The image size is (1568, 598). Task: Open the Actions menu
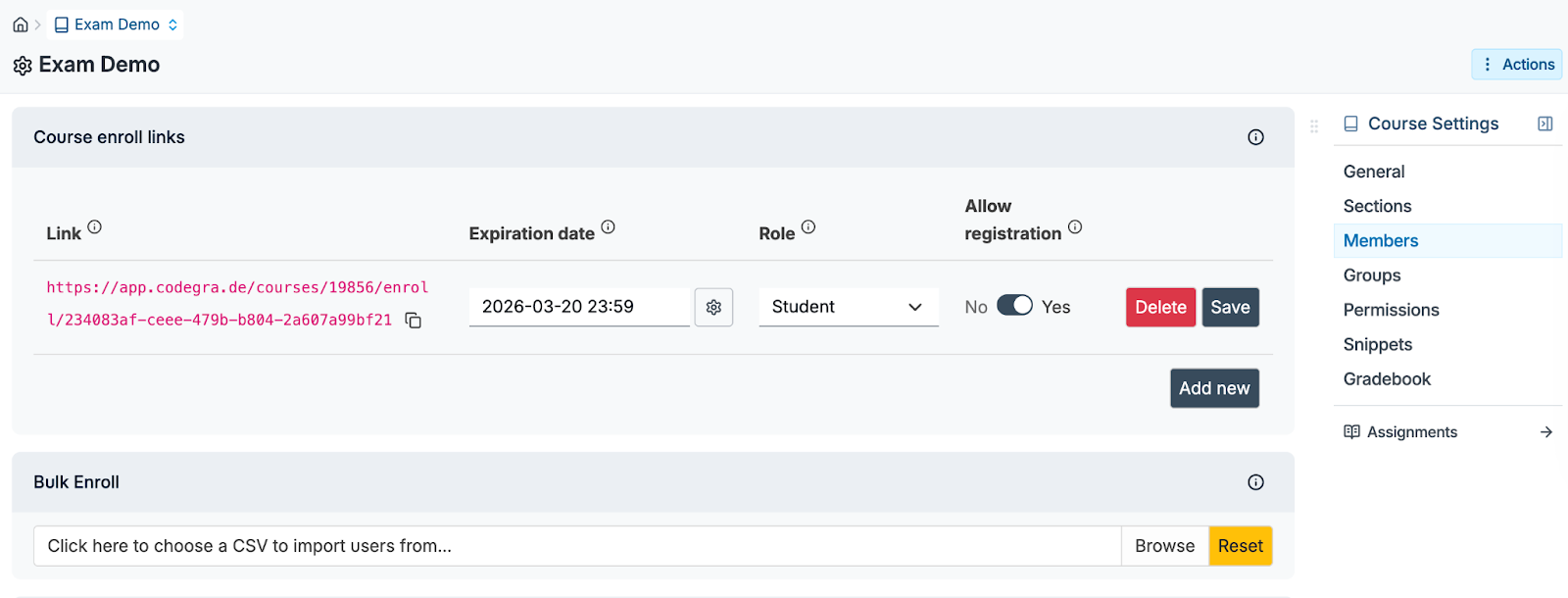[x=1516, y=65]
